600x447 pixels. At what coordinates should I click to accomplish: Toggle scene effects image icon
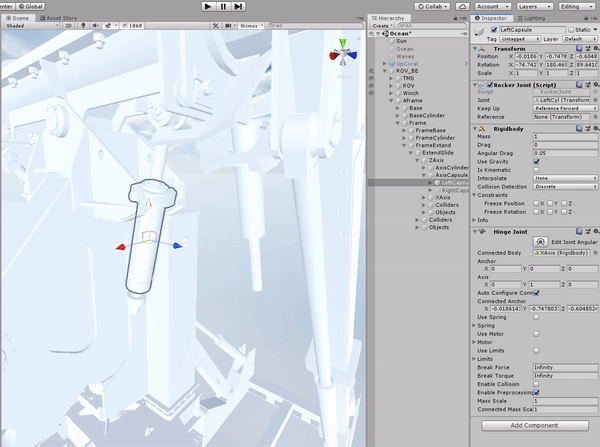point(108,26)
